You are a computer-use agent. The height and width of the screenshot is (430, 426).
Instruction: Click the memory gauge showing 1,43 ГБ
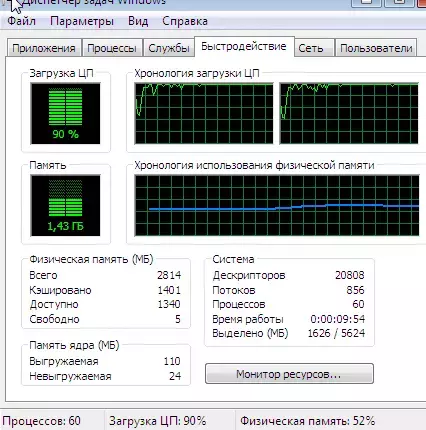pos(65,205)
